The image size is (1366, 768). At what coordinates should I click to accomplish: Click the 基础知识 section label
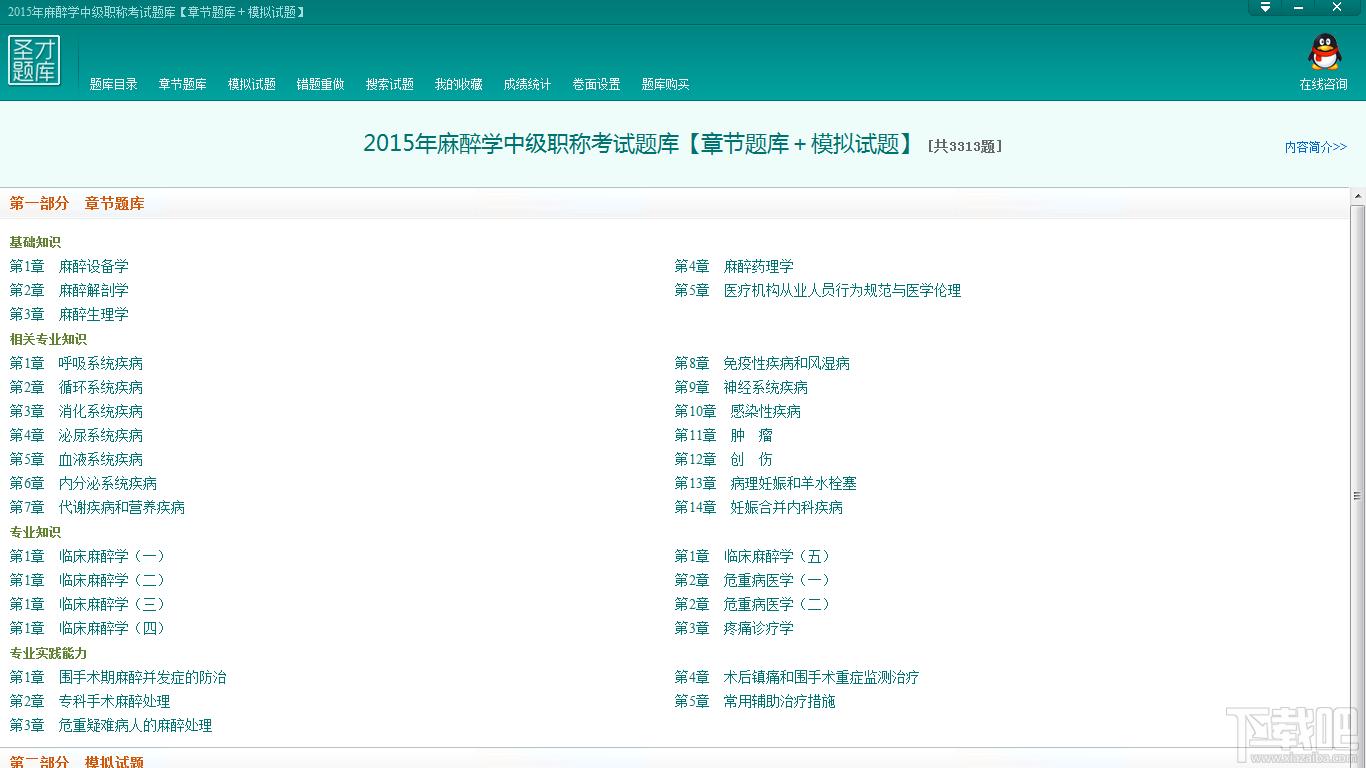(35, 242)
